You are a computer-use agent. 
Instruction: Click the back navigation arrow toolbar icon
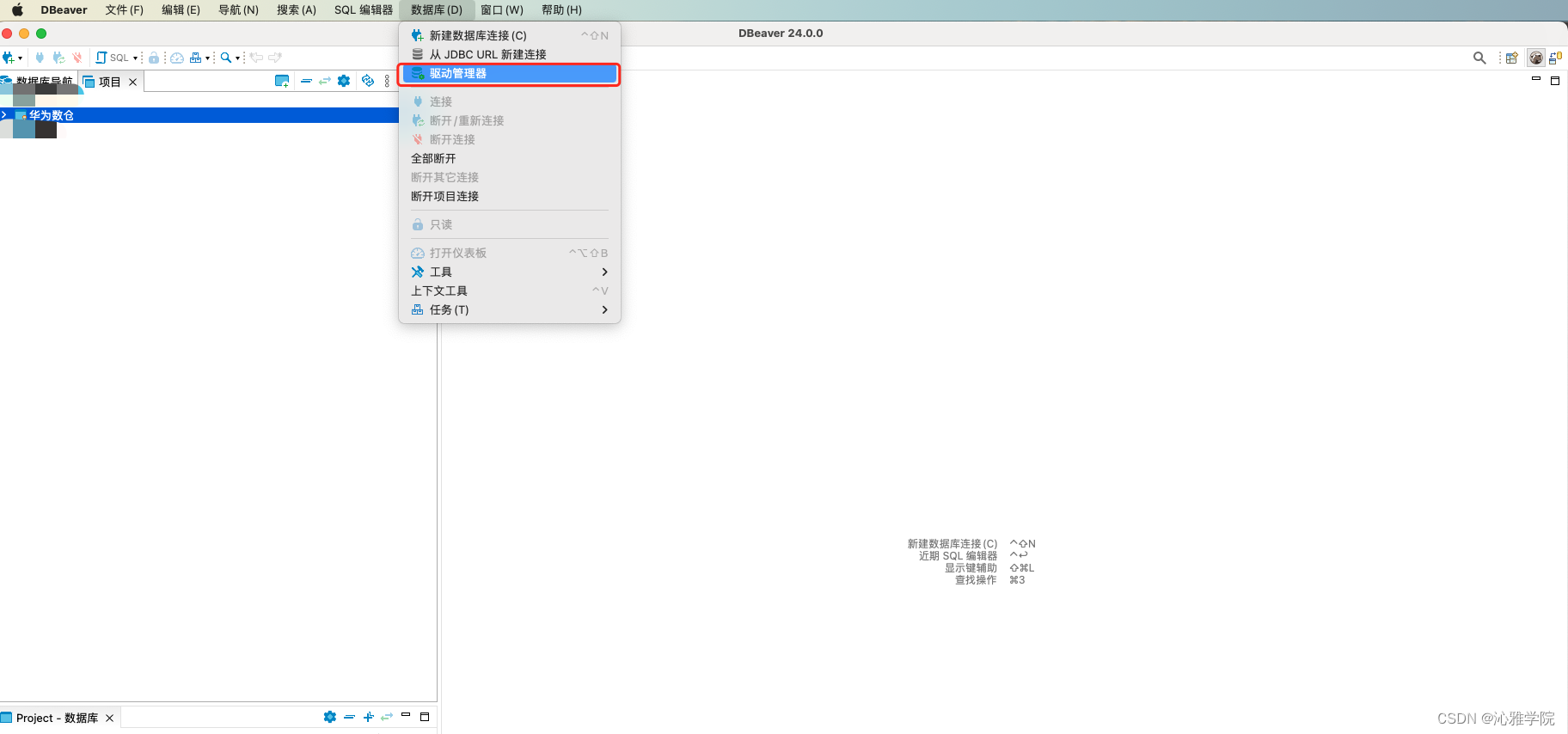click(256, 58)
